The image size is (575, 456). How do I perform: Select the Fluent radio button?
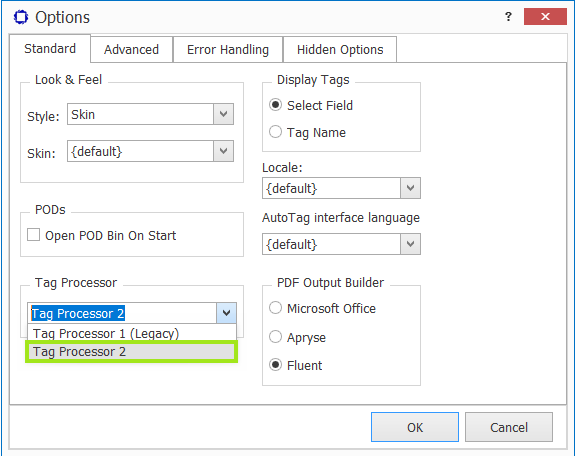pos(275,365)
